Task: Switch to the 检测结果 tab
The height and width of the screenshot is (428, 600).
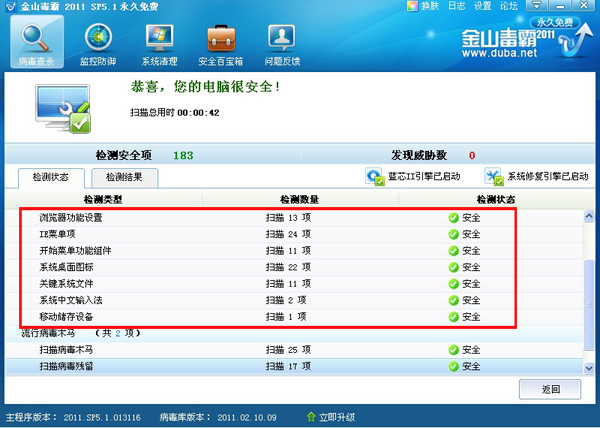Action: pyautogui.click(x=124, y=178)
